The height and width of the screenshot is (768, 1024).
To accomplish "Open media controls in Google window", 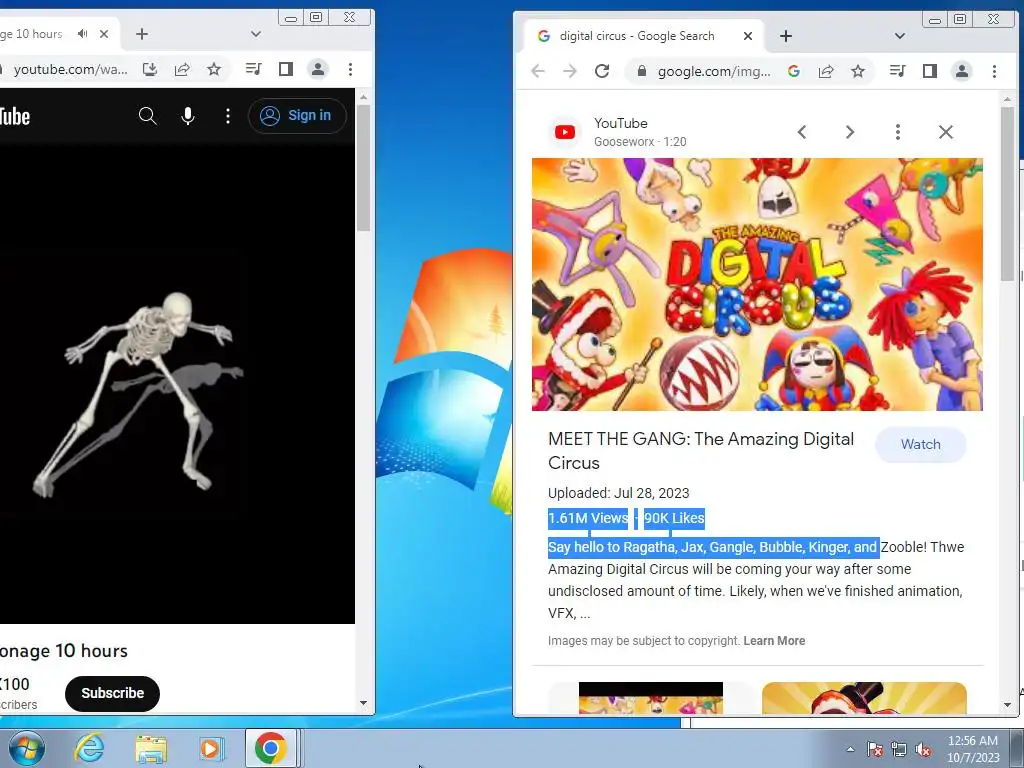I will click(897, 71).
